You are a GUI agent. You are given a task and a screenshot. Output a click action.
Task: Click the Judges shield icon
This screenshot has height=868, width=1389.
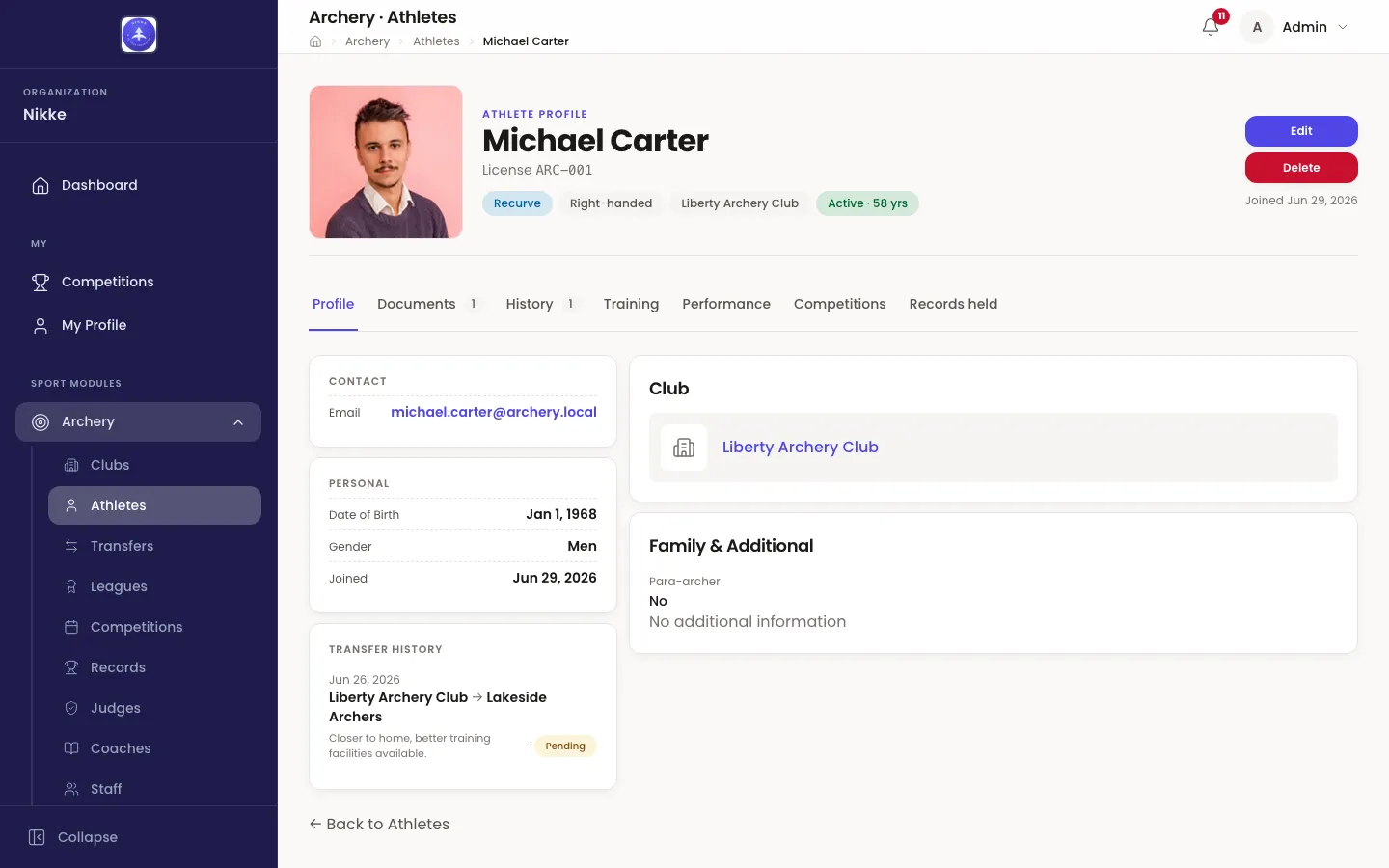[x=71, y=708]
